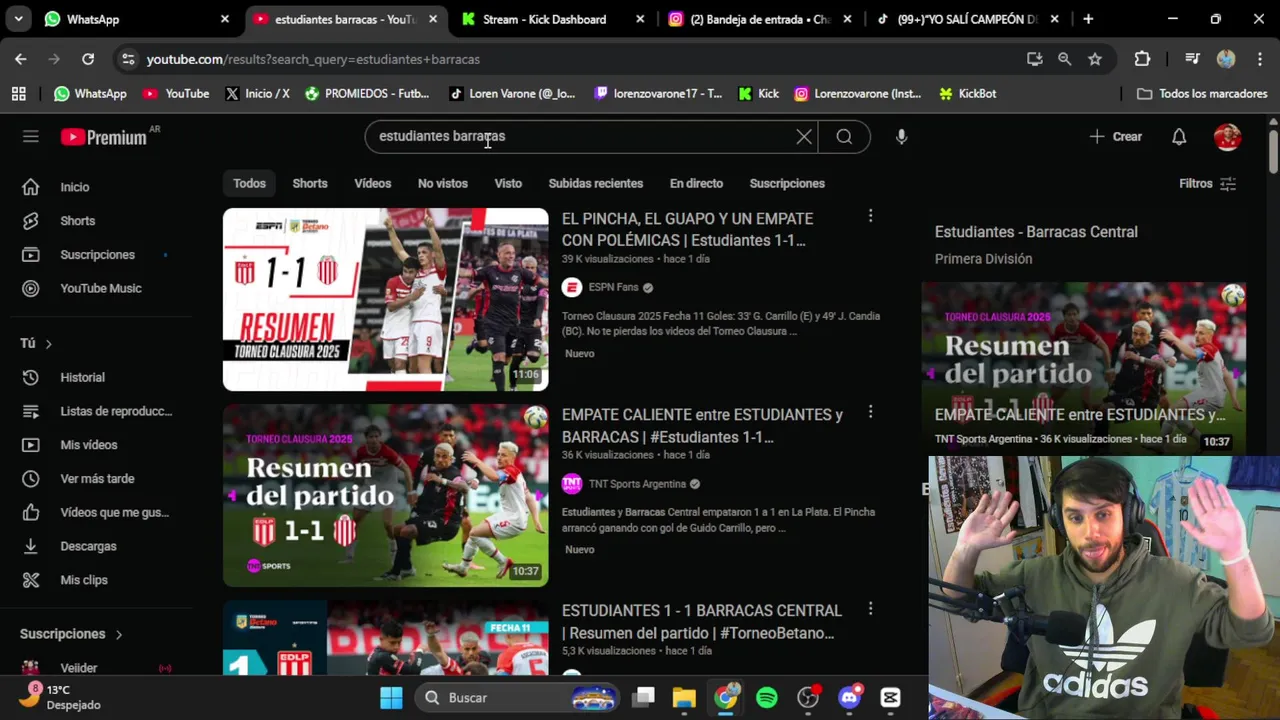1280x720 pixels.
Task: Switch to the Bandeja de entrada tab
Action: (760, 19)
